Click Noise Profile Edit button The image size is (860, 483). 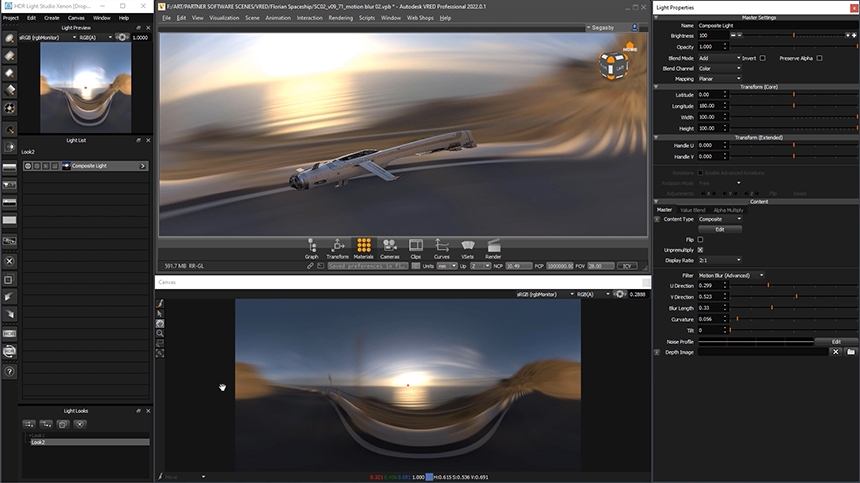(x=836, y=342)
